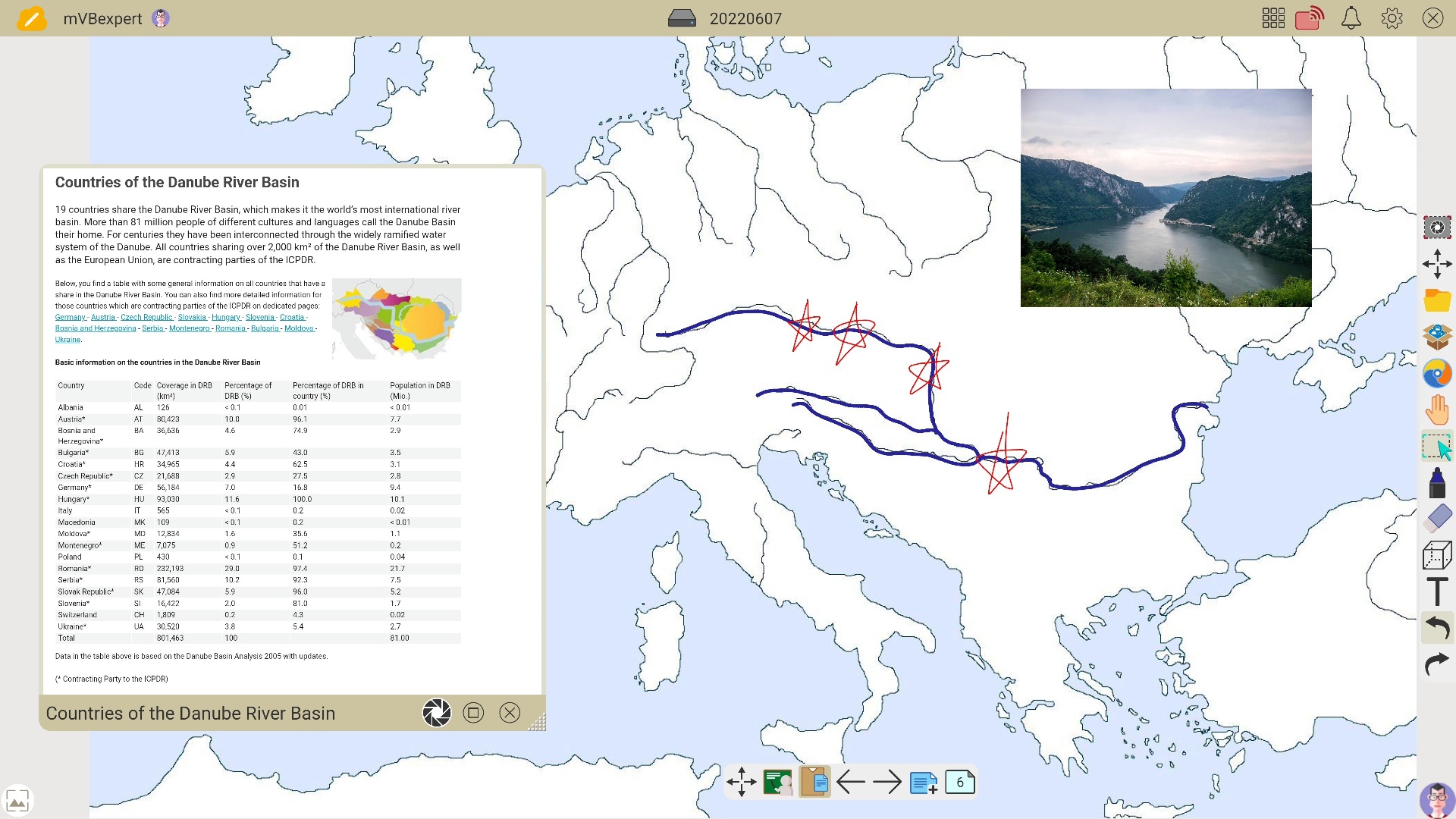
Task: Open the Slovakia link
Action: (192, 317)
